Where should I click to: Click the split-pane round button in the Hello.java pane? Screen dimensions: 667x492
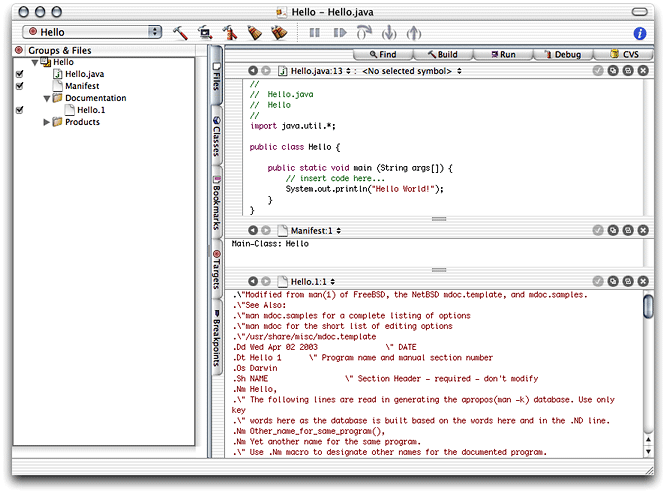point(628,71)
